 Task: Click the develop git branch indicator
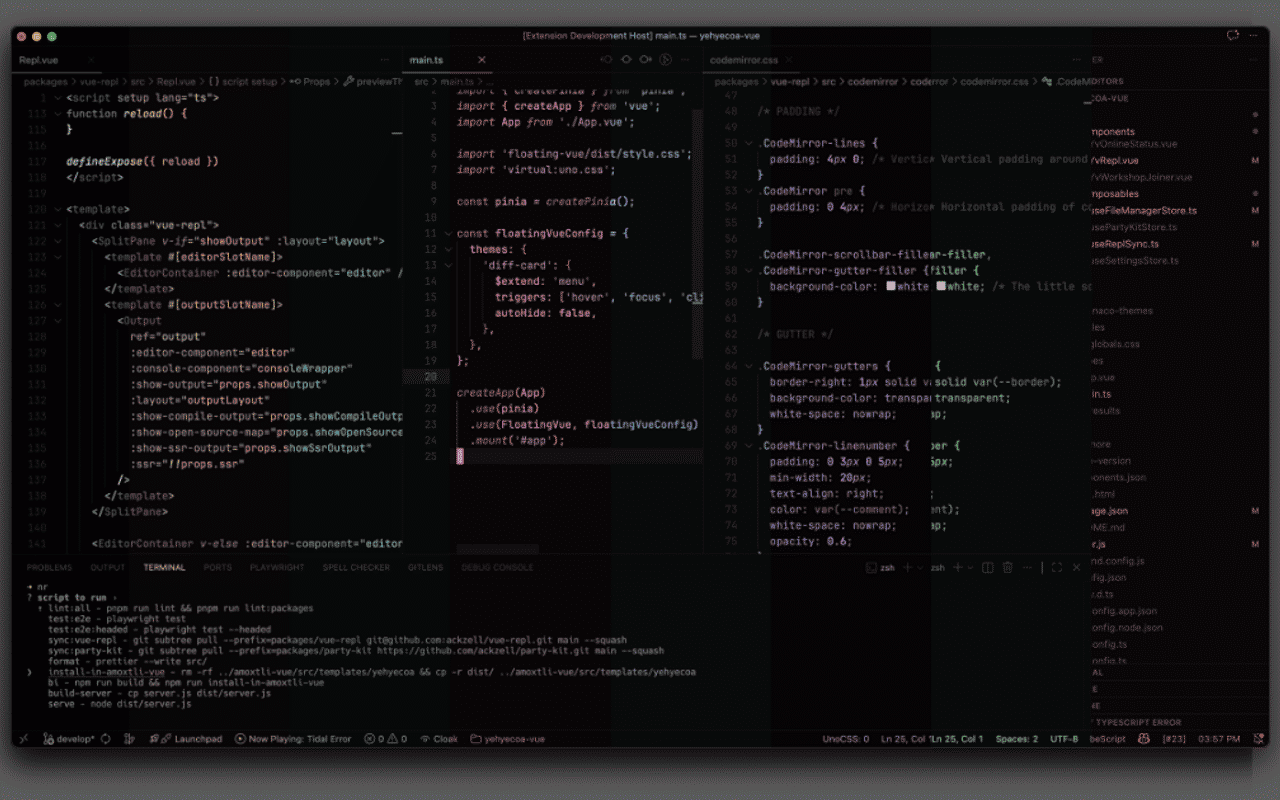click(69, 739)
